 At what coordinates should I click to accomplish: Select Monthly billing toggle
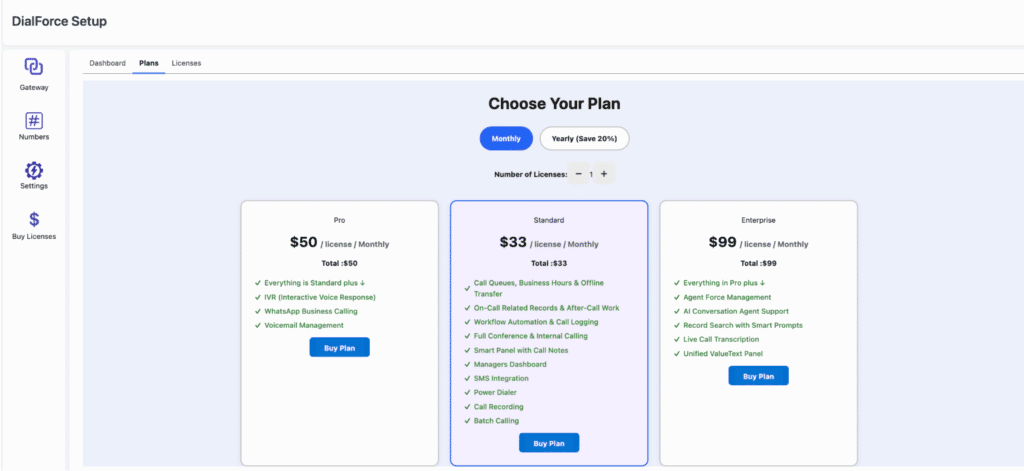coord(506,138)
